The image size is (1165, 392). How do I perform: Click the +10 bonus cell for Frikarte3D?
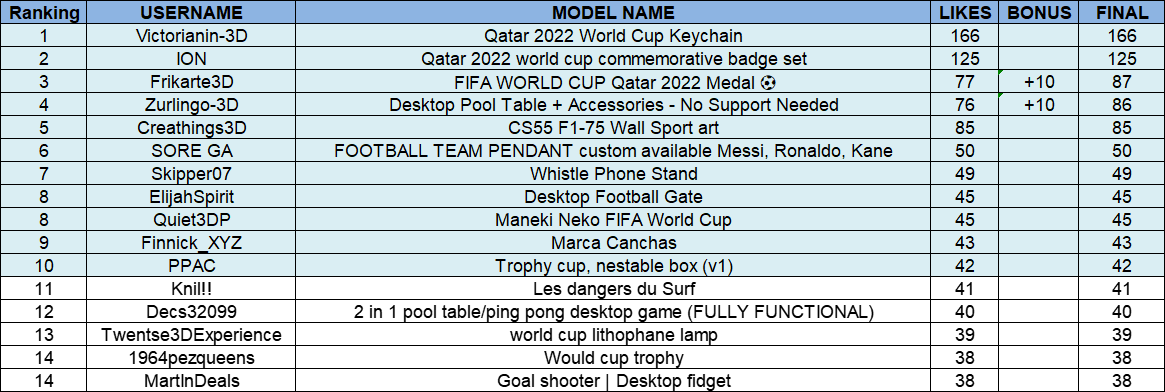click(x=1039, y=82)
